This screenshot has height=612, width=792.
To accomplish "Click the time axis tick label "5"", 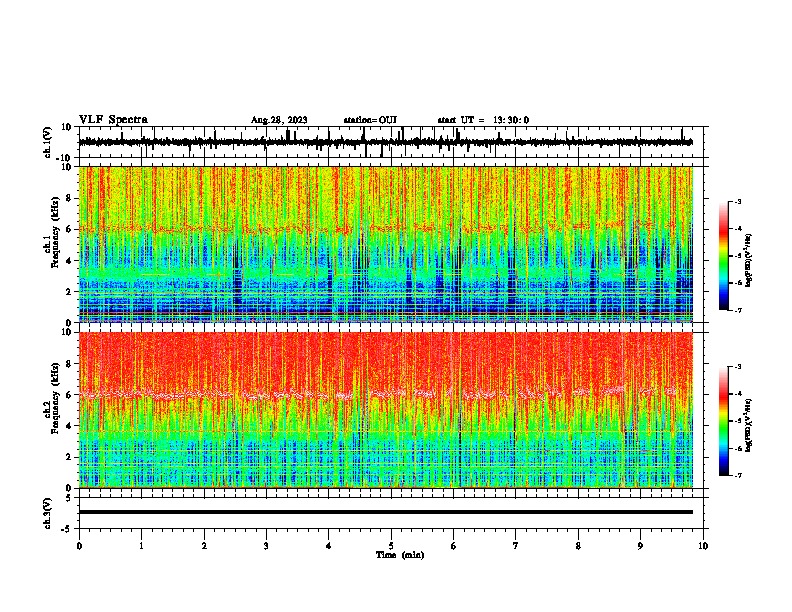I will coord(391,546).
